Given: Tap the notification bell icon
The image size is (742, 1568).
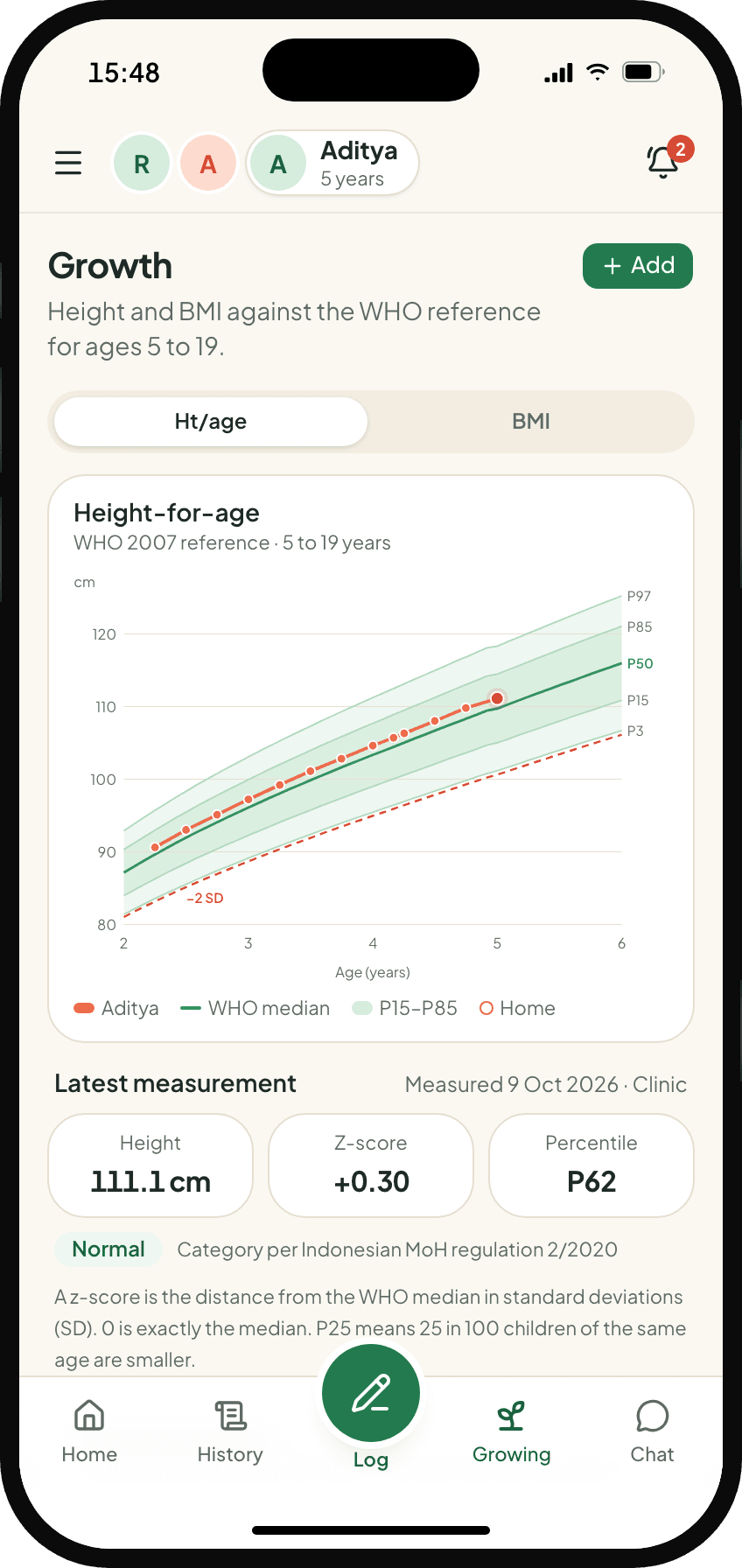Looking at the screenshot, I should (x=663, y=162).
